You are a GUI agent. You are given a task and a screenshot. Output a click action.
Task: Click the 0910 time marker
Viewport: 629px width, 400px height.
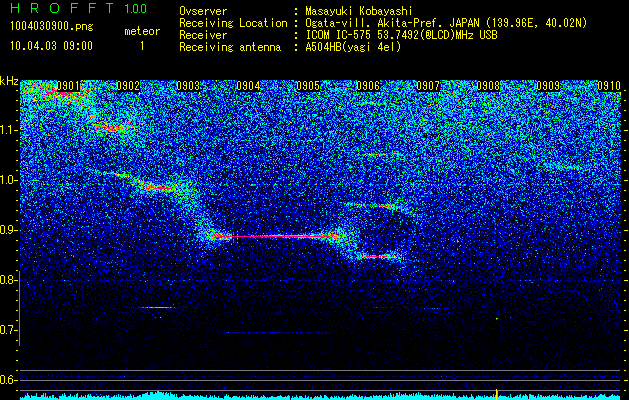609,86
